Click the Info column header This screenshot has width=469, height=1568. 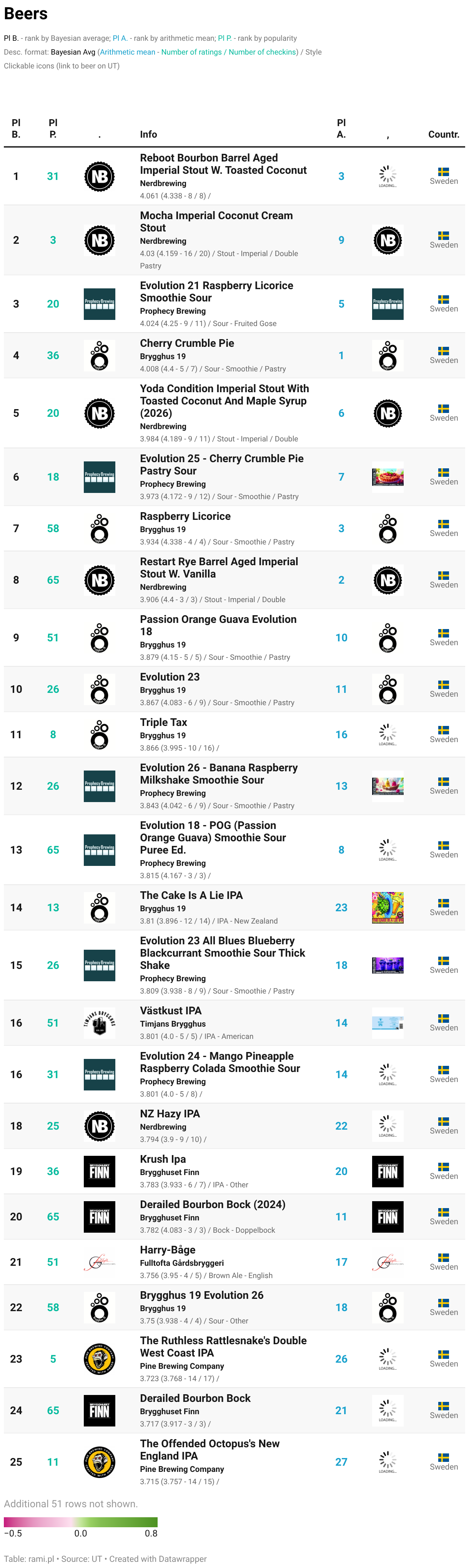148,135
